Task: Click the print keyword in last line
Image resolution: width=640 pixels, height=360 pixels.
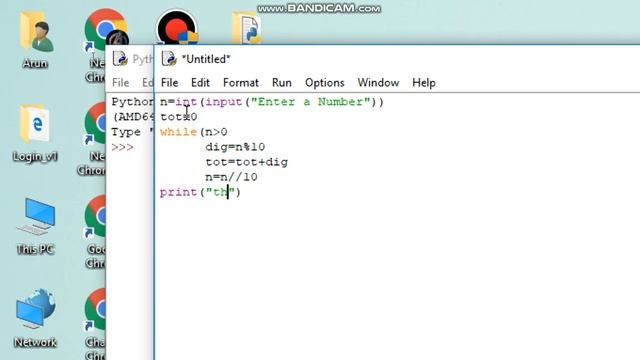Action: pos(178,192)
